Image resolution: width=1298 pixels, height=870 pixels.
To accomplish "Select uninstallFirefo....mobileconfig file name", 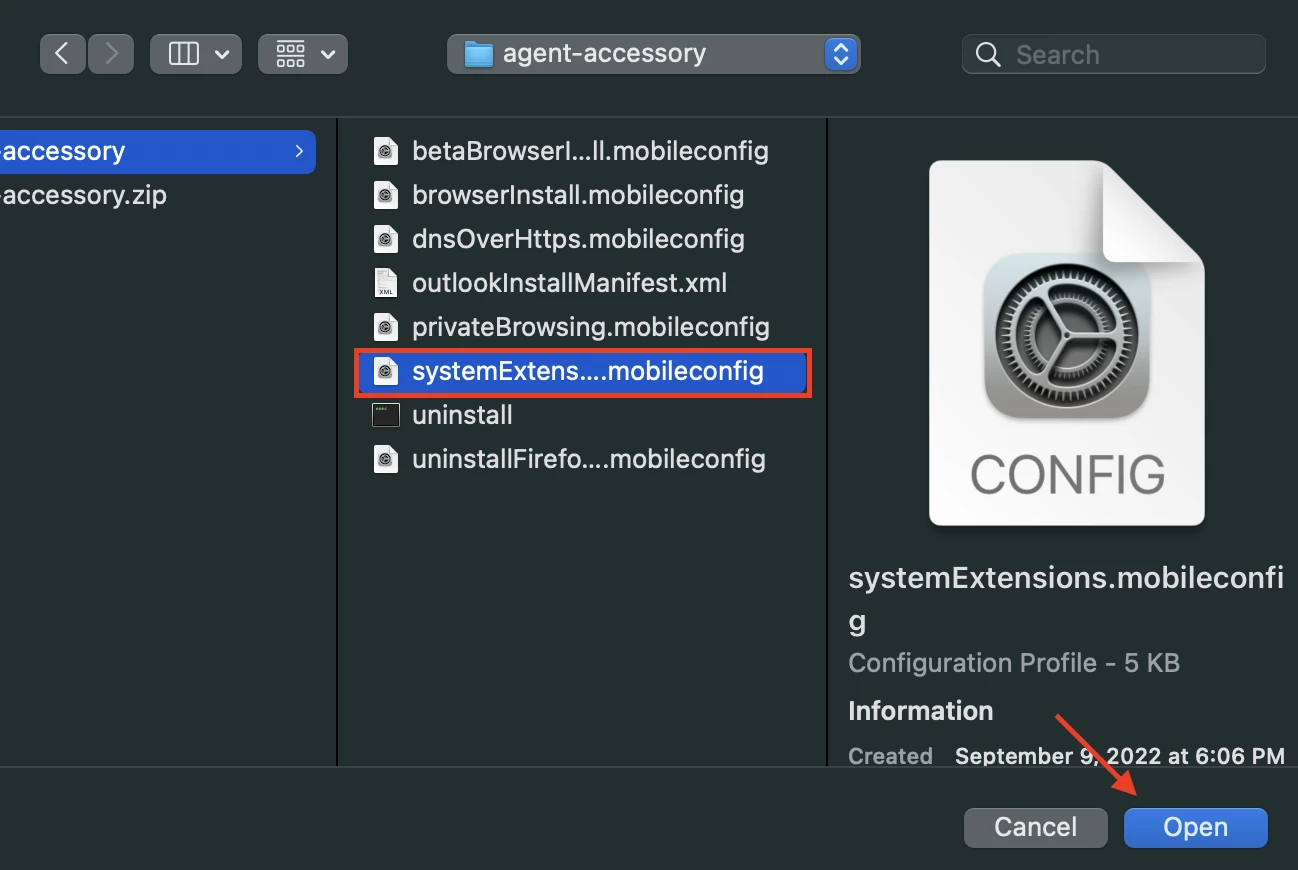I will (x=589, y=459).
